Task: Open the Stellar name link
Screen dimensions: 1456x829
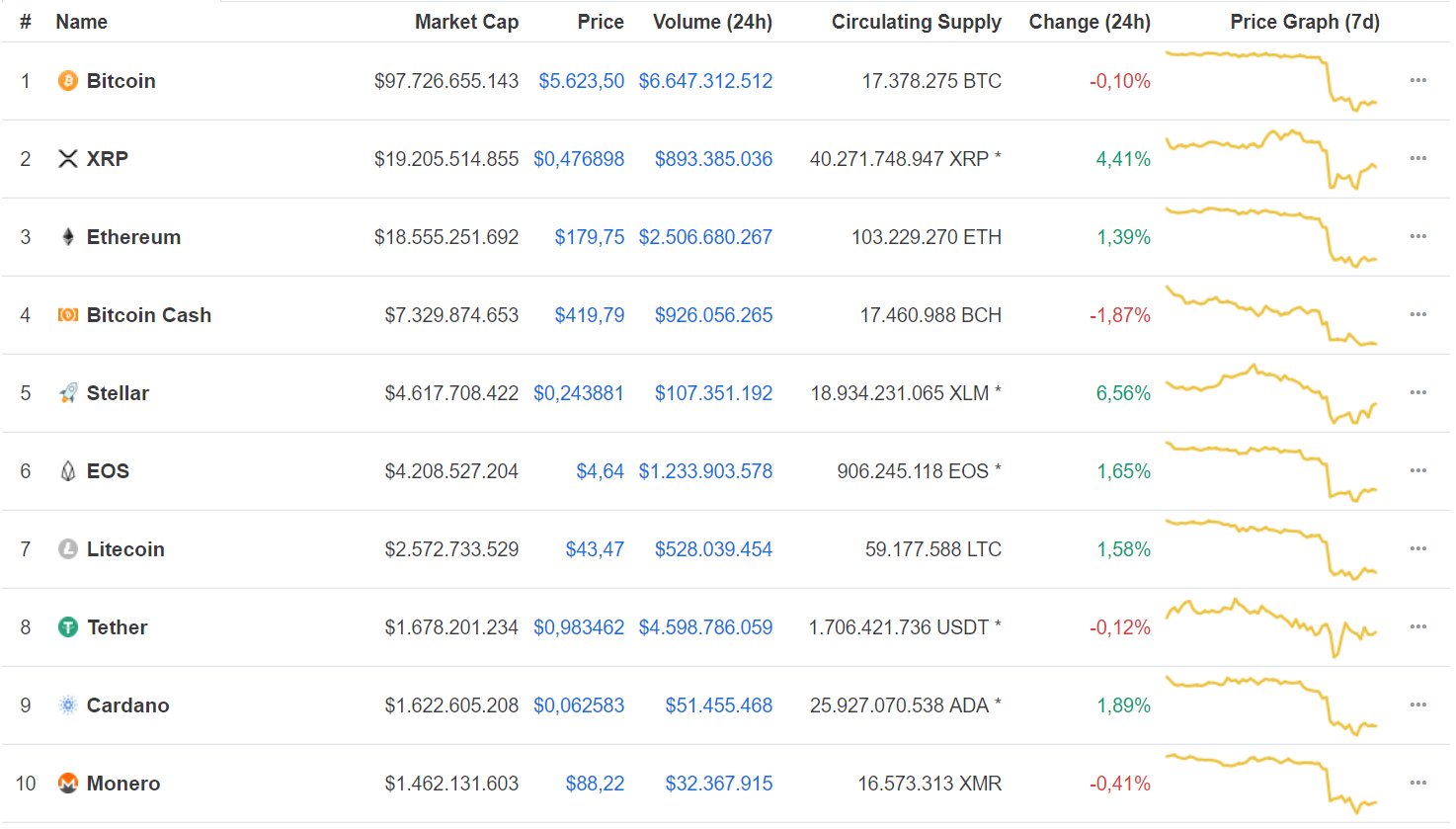Action: (x=118, y=393)
